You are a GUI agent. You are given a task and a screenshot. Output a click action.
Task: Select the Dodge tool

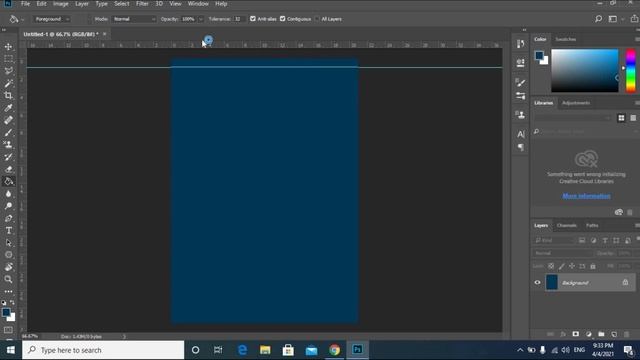click(x=8, y=206)
